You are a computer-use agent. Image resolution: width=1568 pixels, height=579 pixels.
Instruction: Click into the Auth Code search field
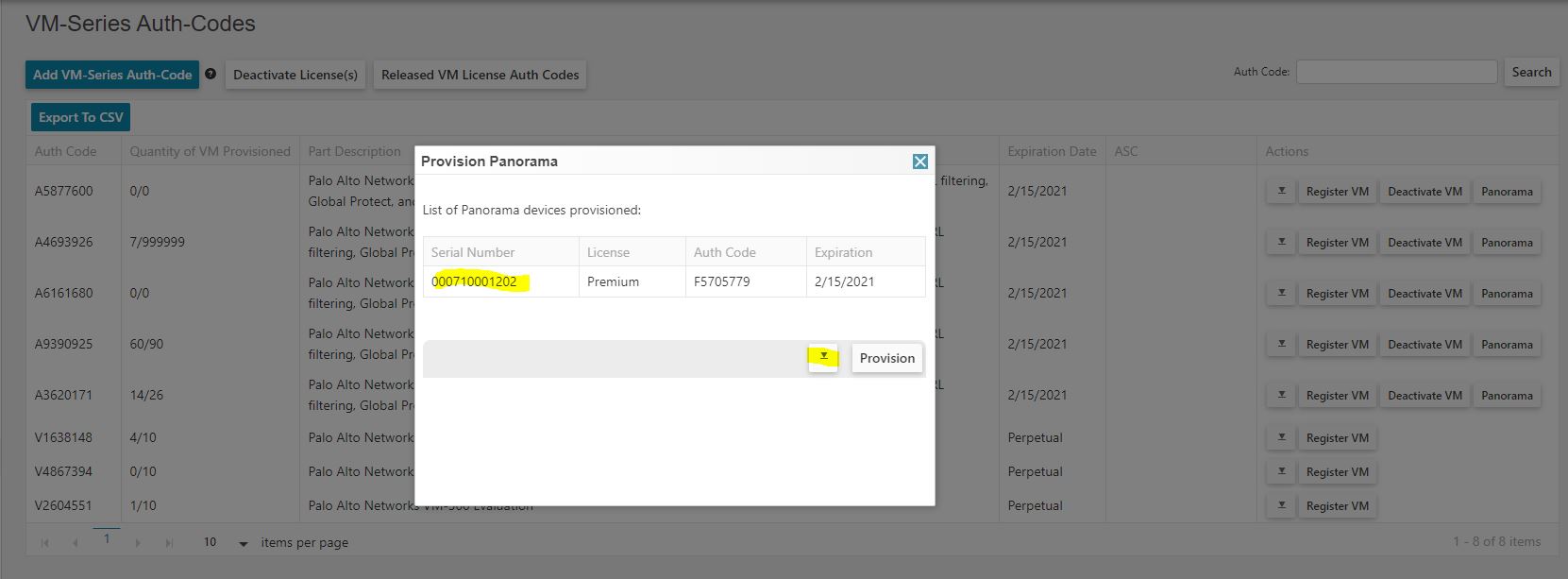1396,72
